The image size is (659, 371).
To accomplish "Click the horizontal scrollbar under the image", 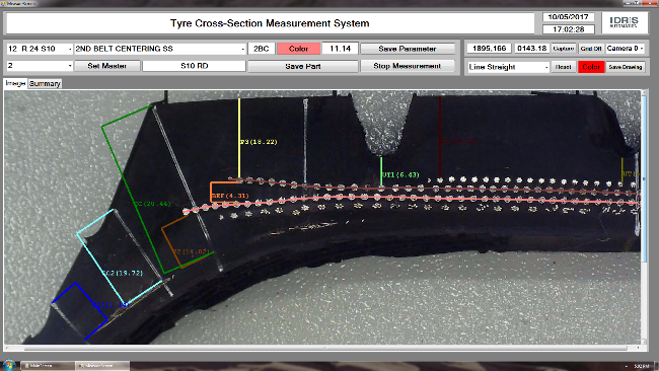I will (x=324, y=348).
